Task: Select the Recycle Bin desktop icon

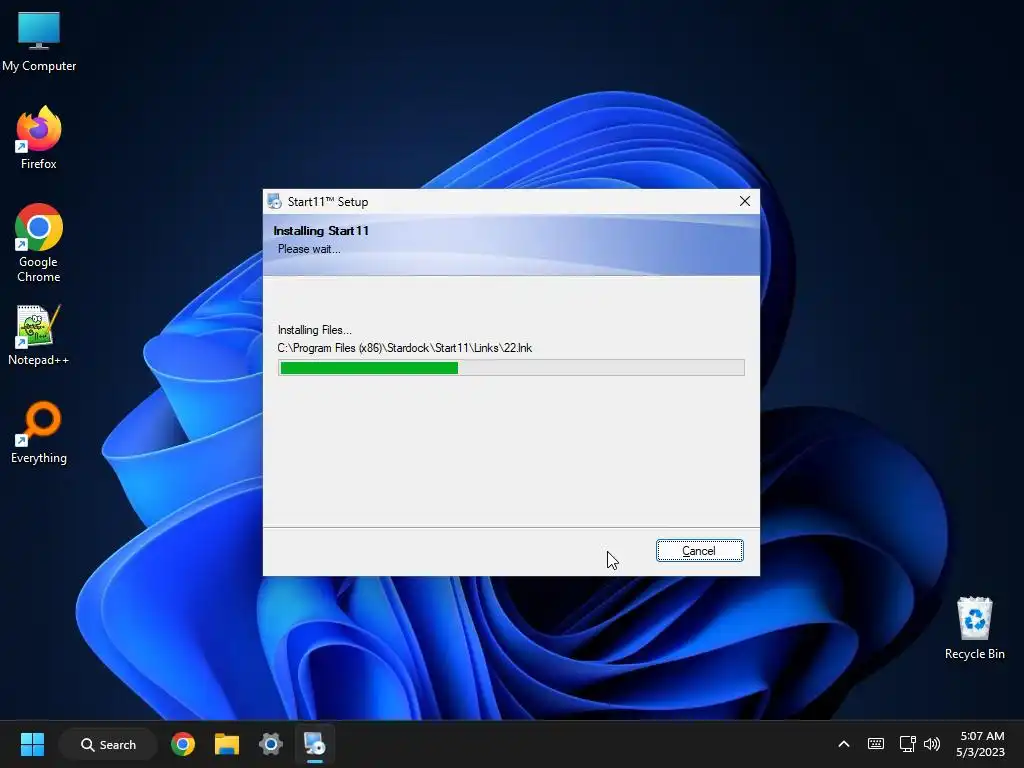Action: 974,628
